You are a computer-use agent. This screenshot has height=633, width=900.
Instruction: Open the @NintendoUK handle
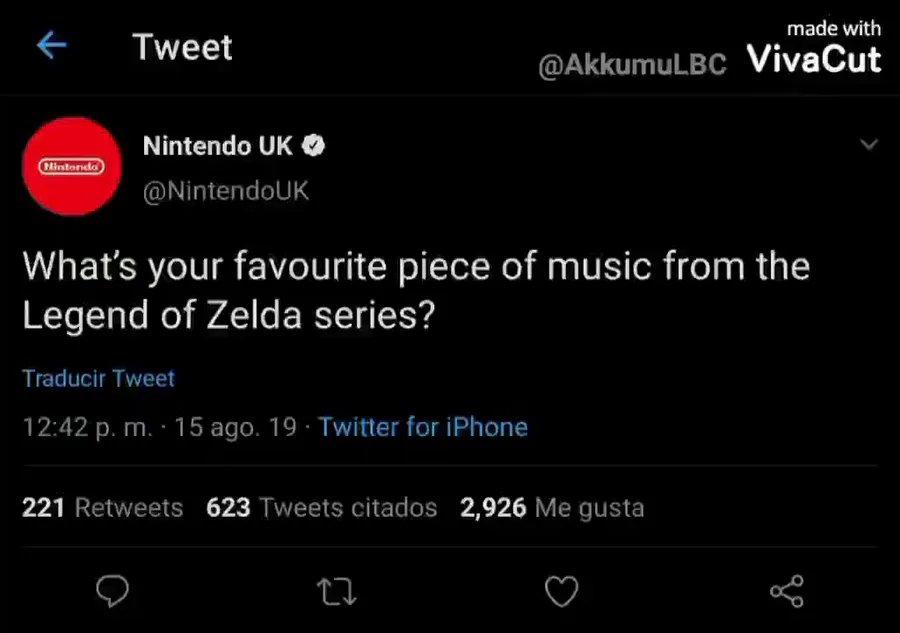coord(226,191)
